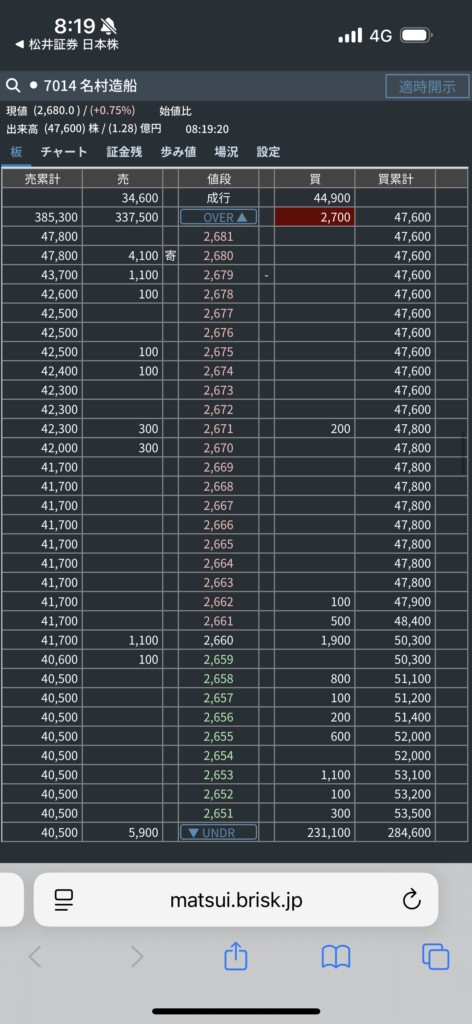Click the 適時開示 button
This screenshot has width=472, height=1024.
(x=427, y=86)
